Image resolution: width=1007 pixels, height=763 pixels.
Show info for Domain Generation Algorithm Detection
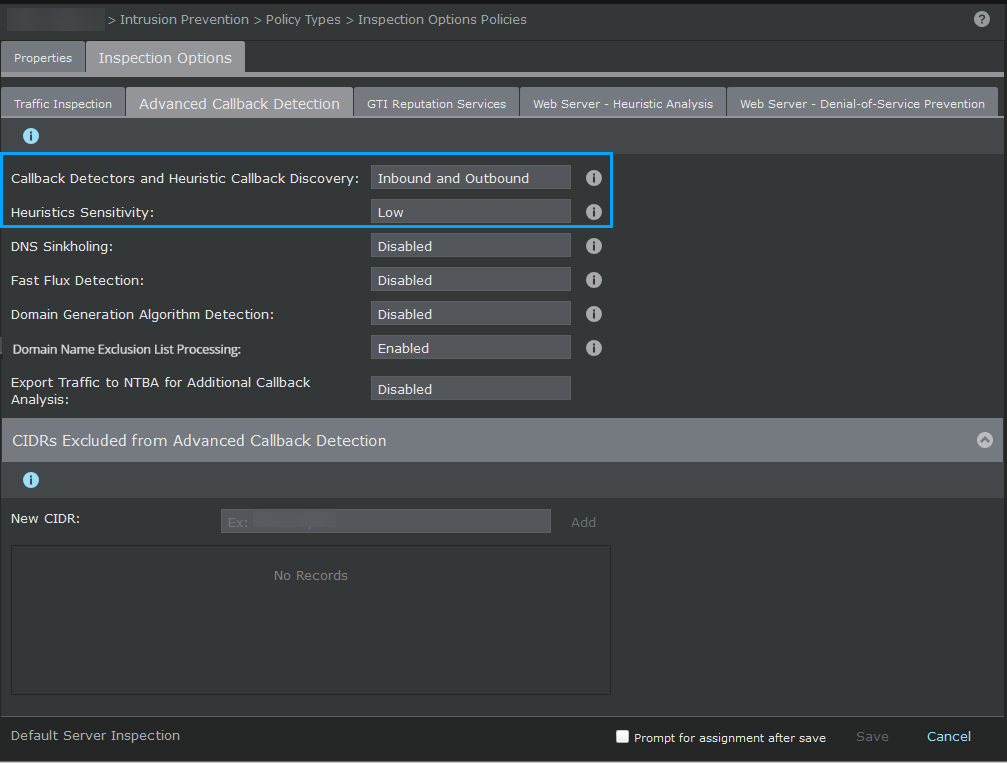[593, 314]
